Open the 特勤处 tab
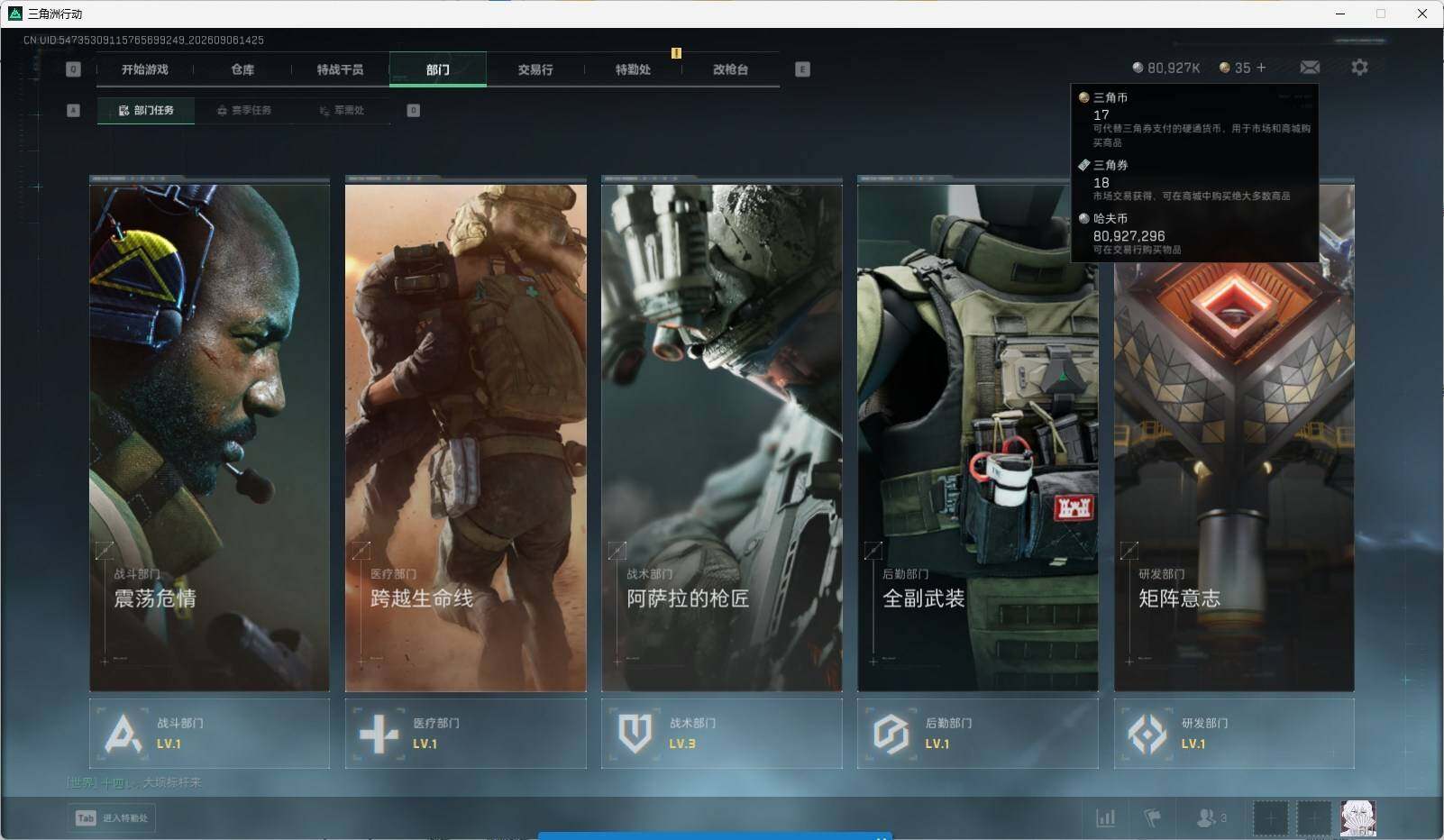Image resolution: width=1444 pixels, height=840 pixels. click(x=633, y=69)
